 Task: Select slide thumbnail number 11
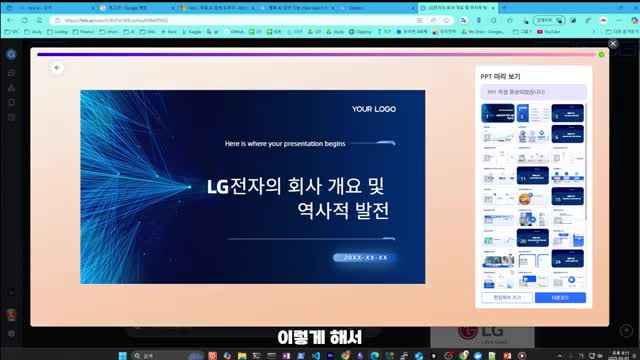coord(533,176)
